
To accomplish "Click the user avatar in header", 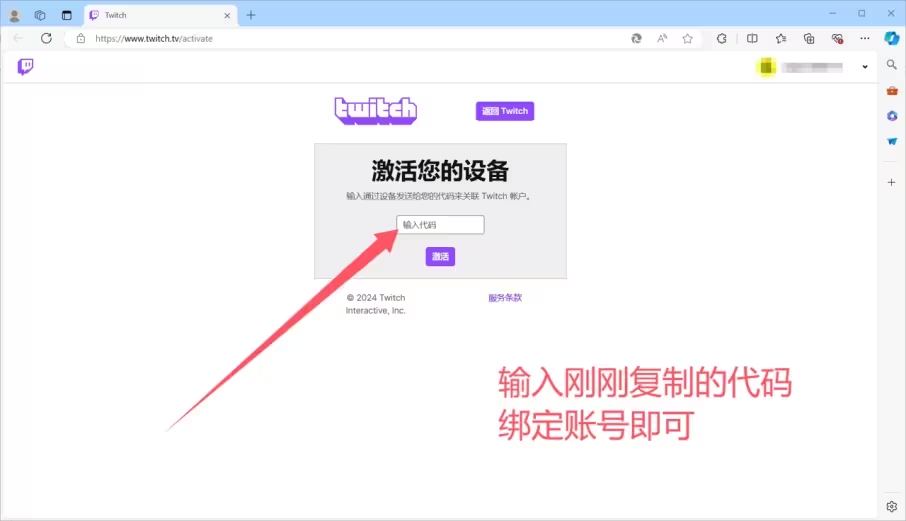I will click(x=766, y=67).
